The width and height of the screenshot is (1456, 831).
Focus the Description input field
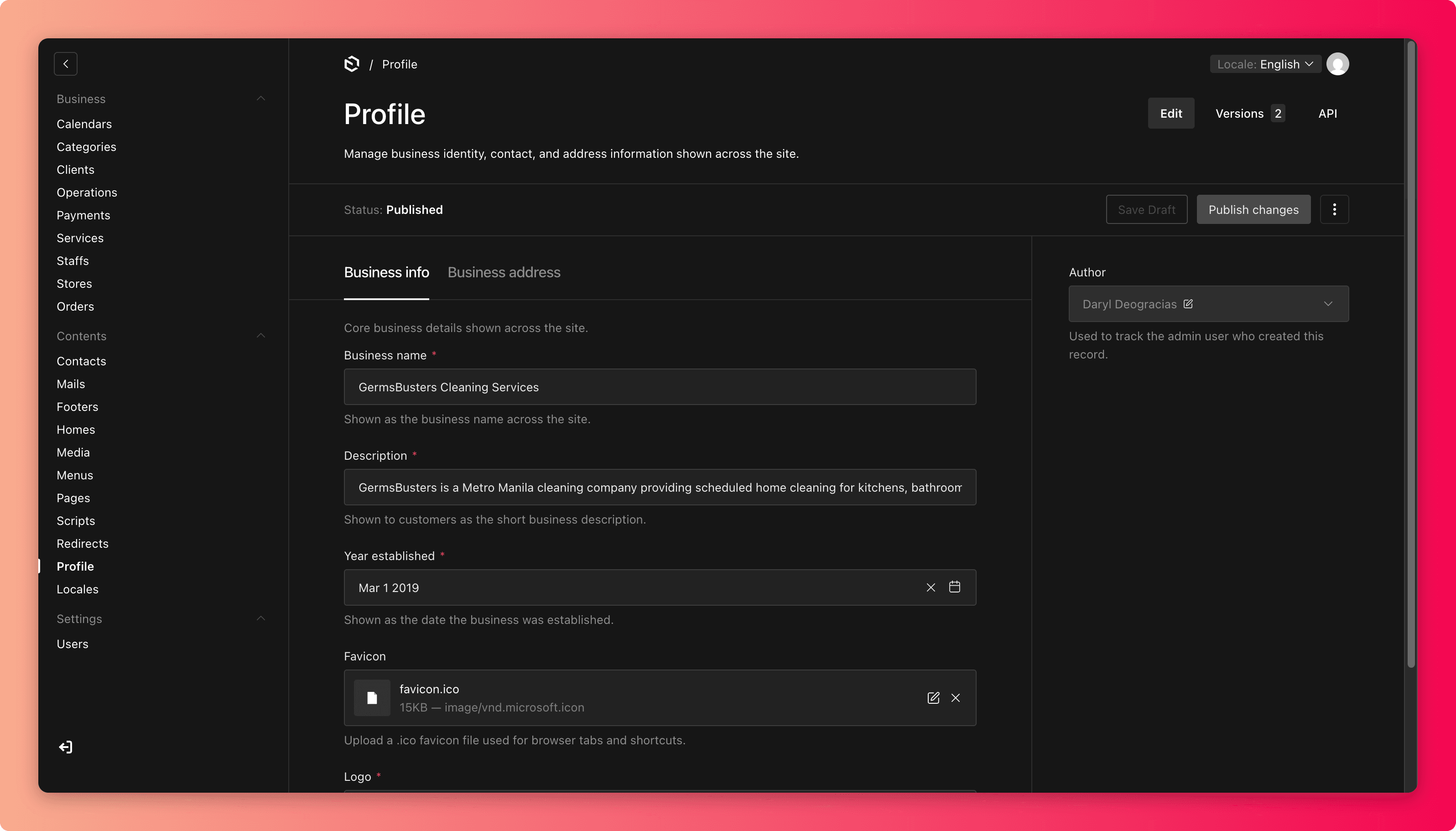click(x=660, y=488)
